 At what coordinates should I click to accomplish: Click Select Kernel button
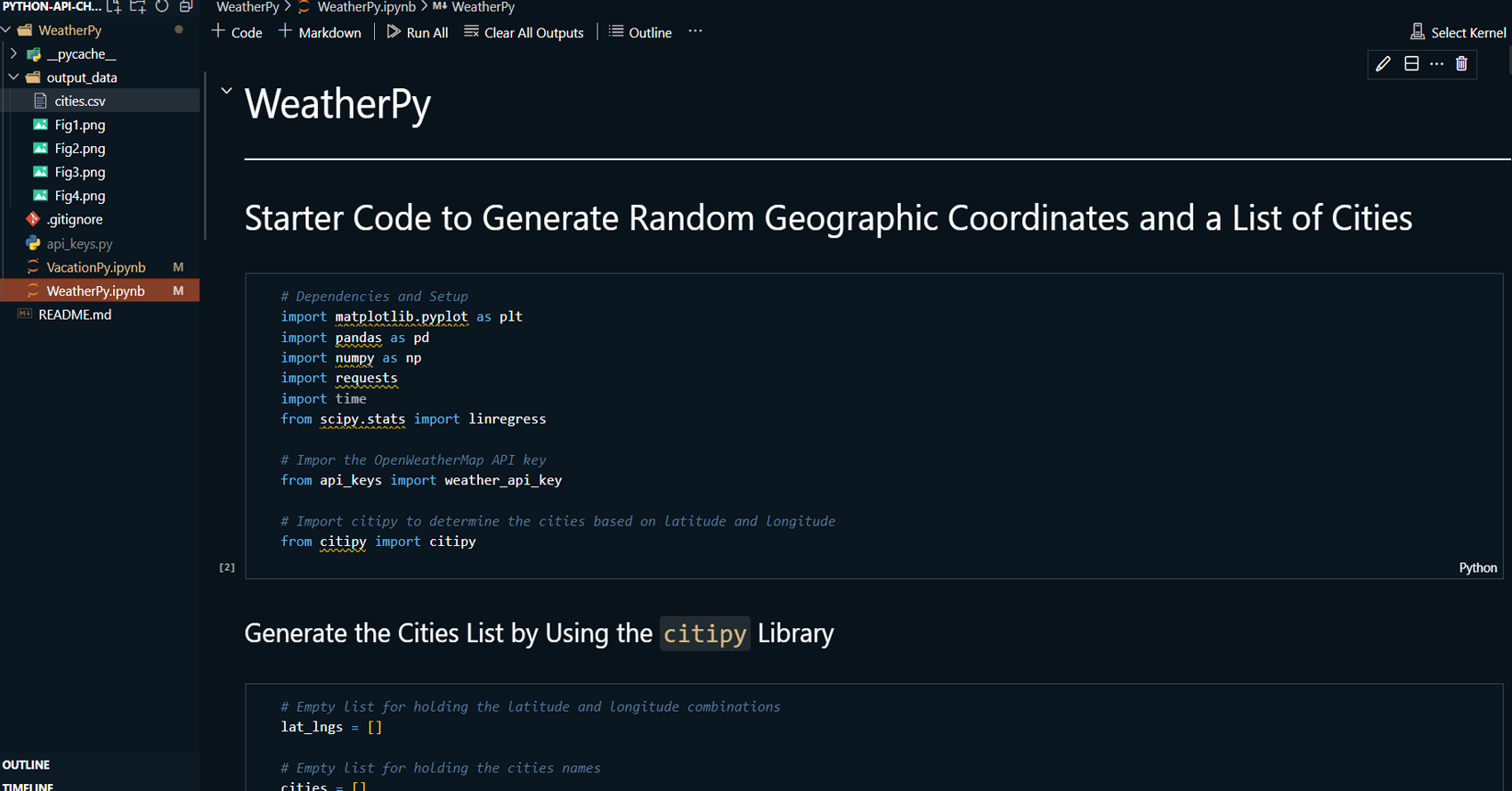(x=1459, y=32)
